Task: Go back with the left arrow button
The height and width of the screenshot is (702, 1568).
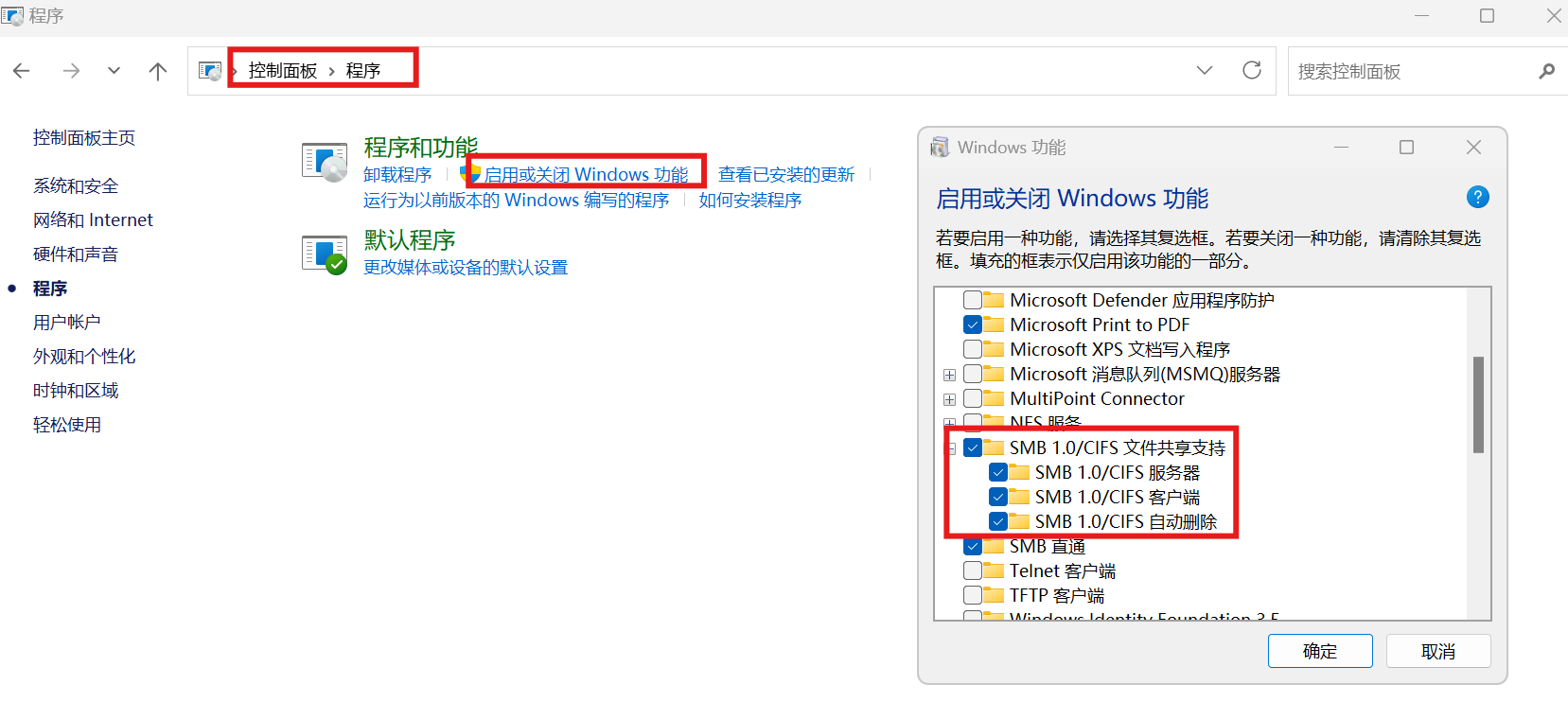Action: (22, 71)
